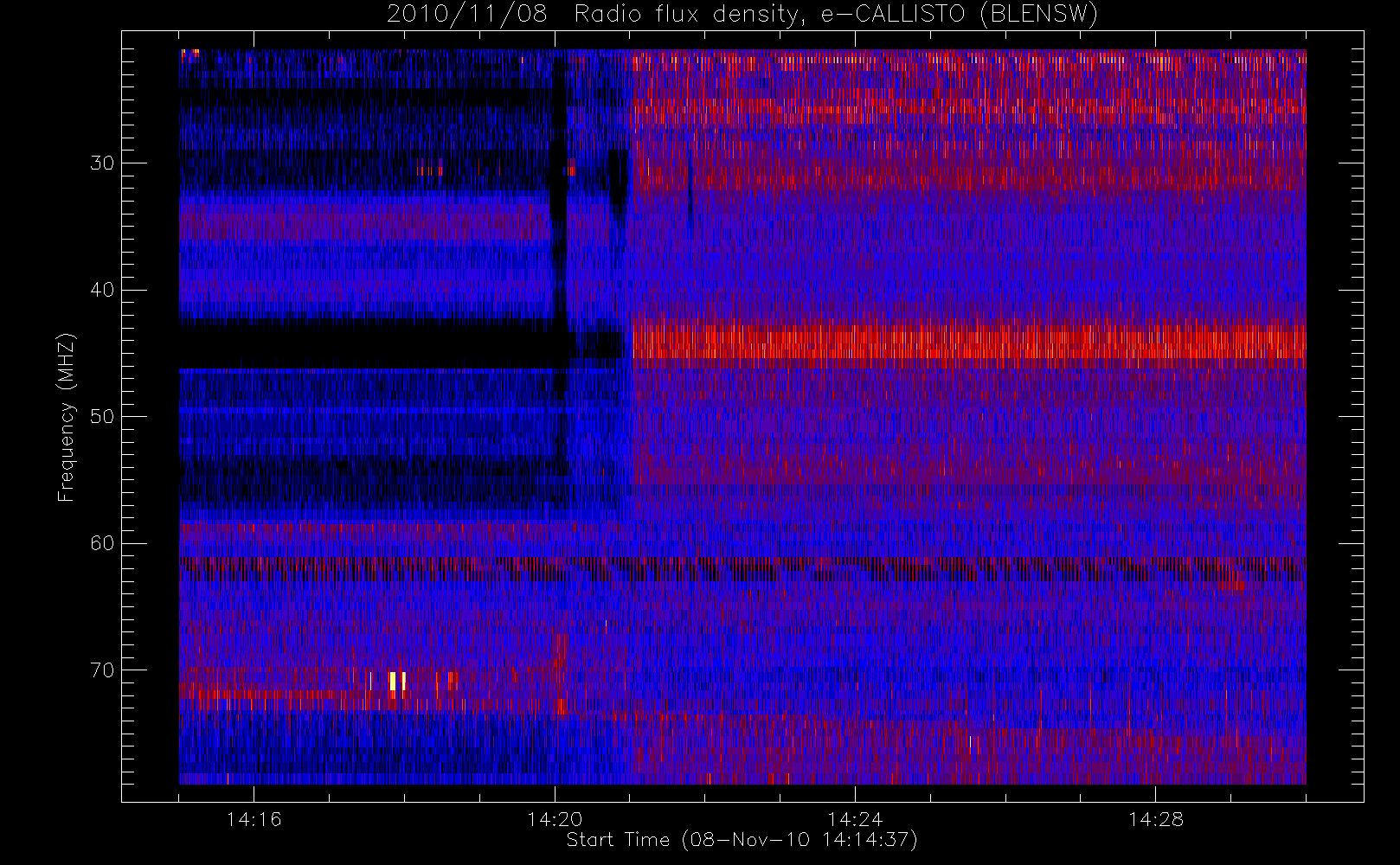The width and height of the screenshot is (1400, 865).
Task: Click the 40 MHz frequency tick label
Action: 102,290
